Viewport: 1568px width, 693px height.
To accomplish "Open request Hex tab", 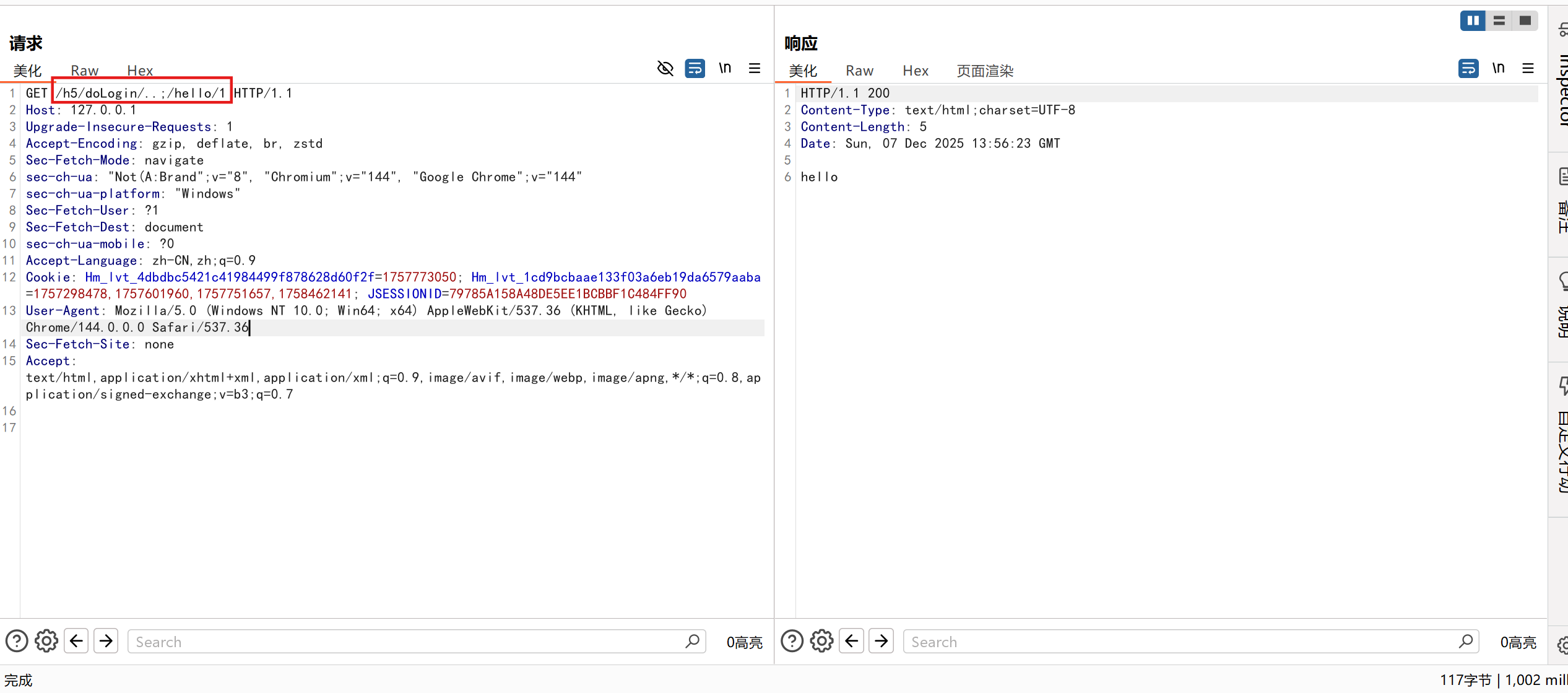I will 140,71.
